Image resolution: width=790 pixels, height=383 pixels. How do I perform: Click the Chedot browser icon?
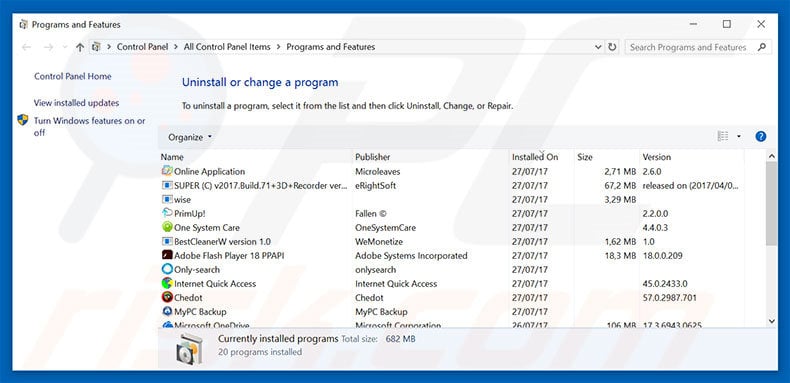167,297
